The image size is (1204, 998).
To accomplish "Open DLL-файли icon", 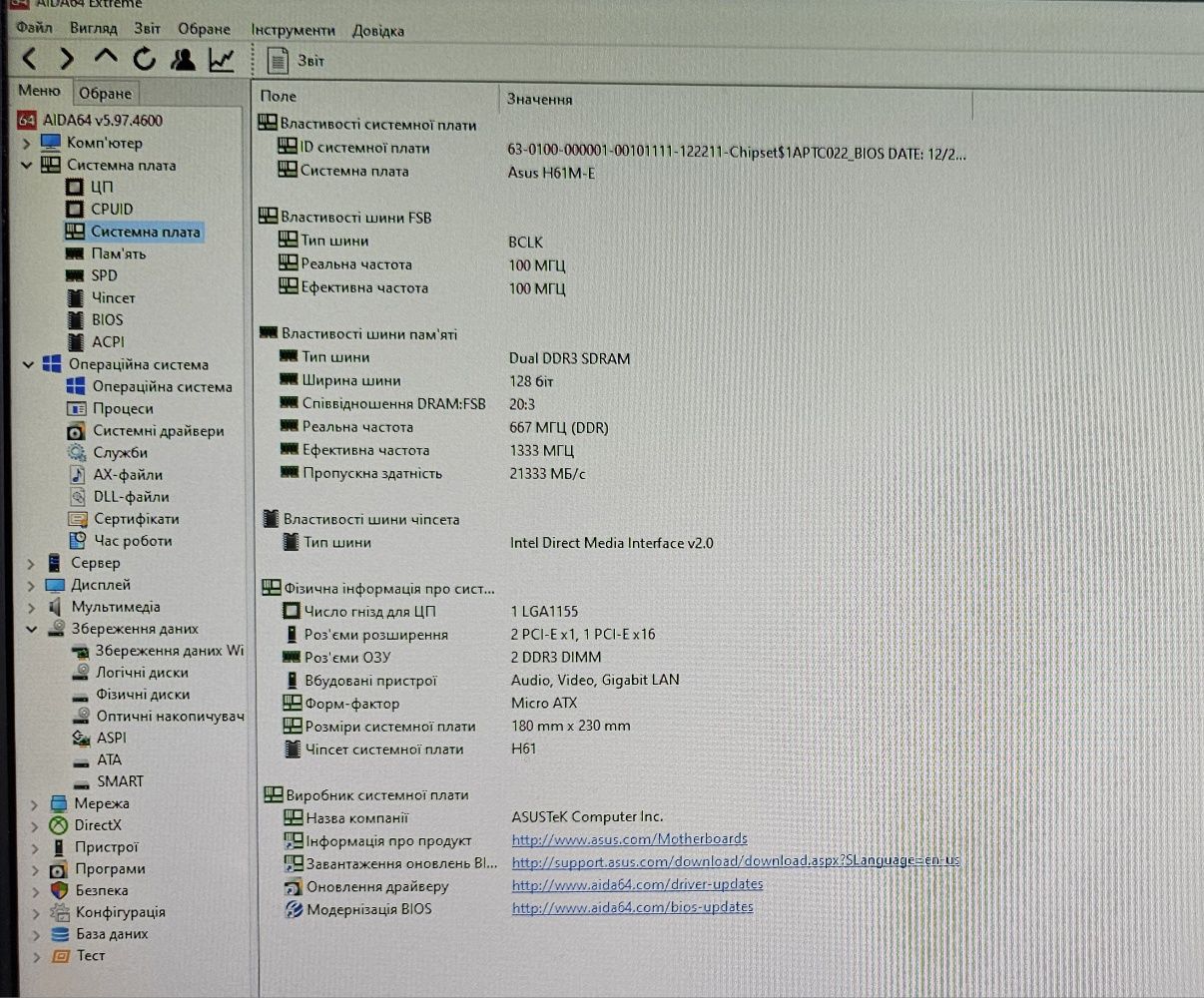I will click(x=77, y=497).
